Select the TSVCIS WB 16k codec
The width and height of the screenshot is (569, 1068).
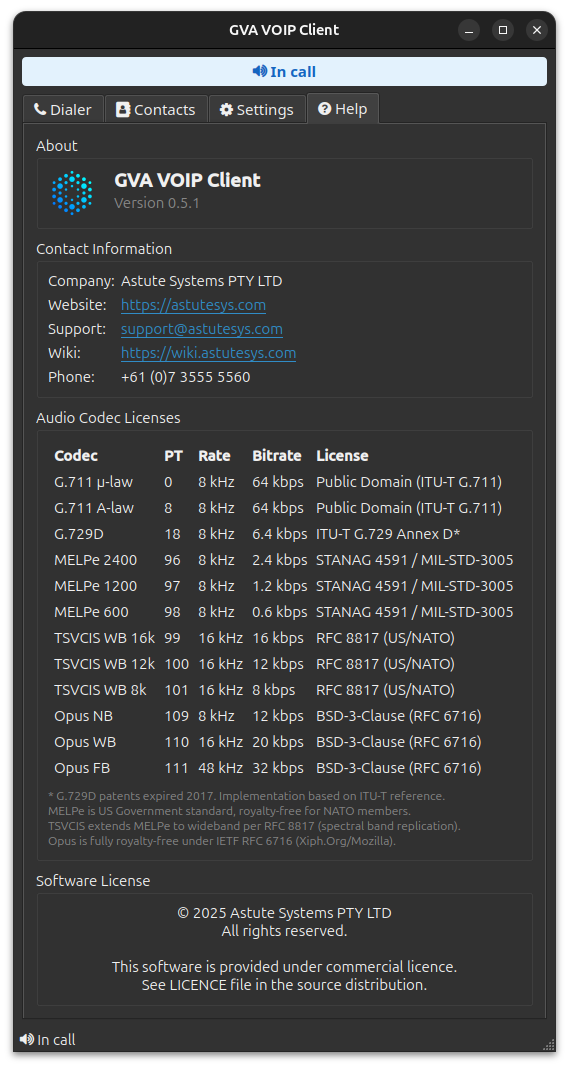click(105, 638)
